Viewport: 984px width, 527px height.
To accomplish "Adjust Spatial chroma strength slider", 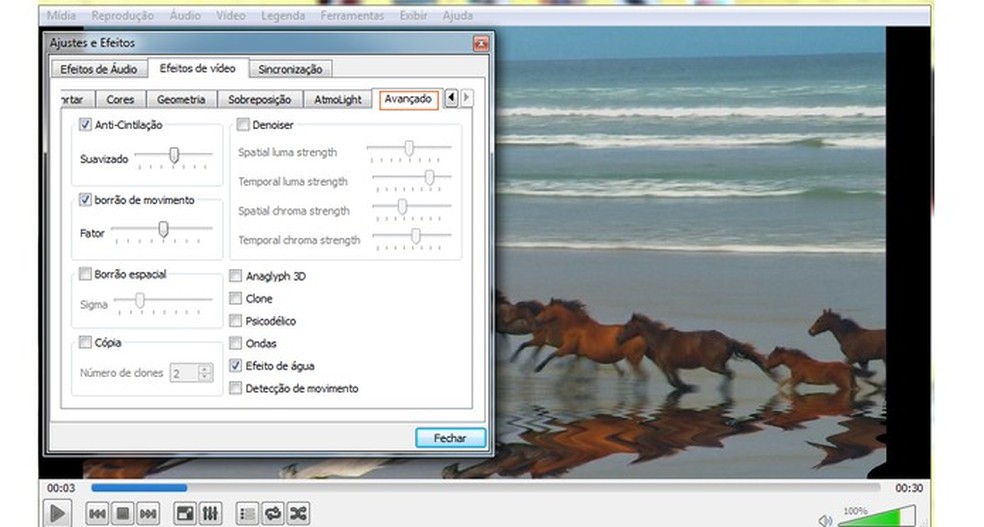I will pyautogui.click(x=412, y=208).
